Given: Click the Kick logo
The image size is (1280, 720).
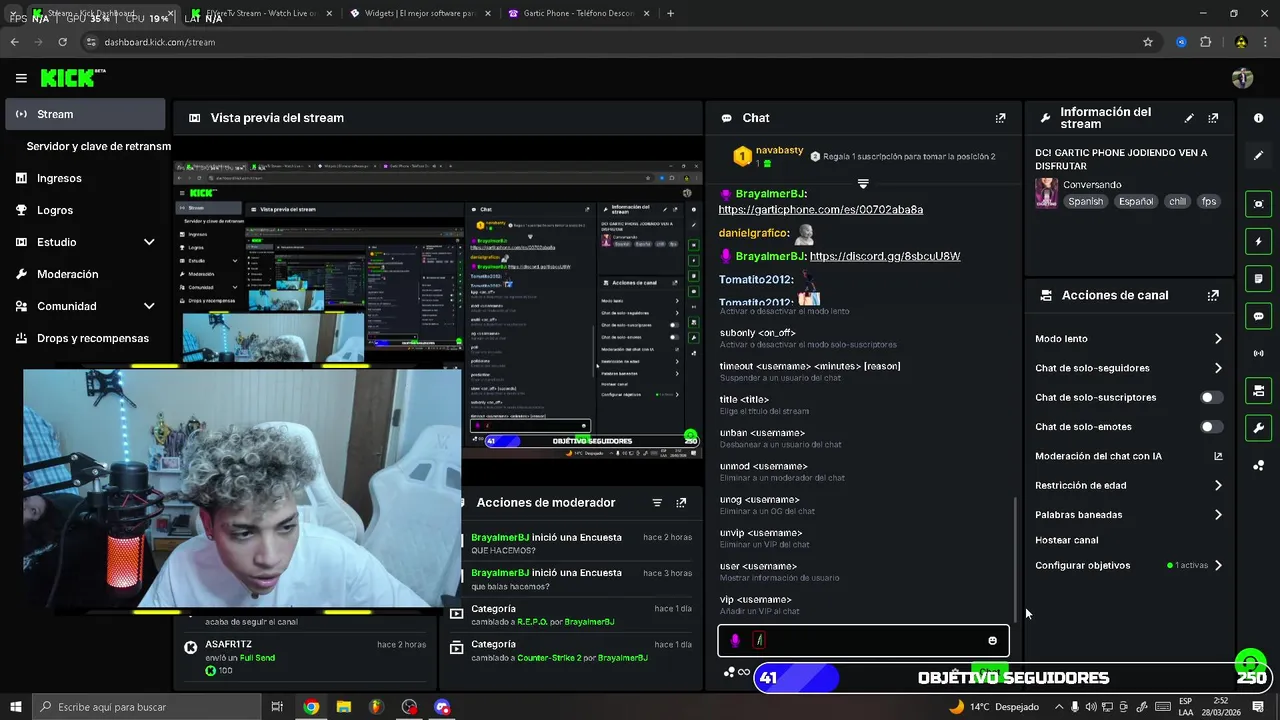Looking at the screenshot, I should 72,78.
